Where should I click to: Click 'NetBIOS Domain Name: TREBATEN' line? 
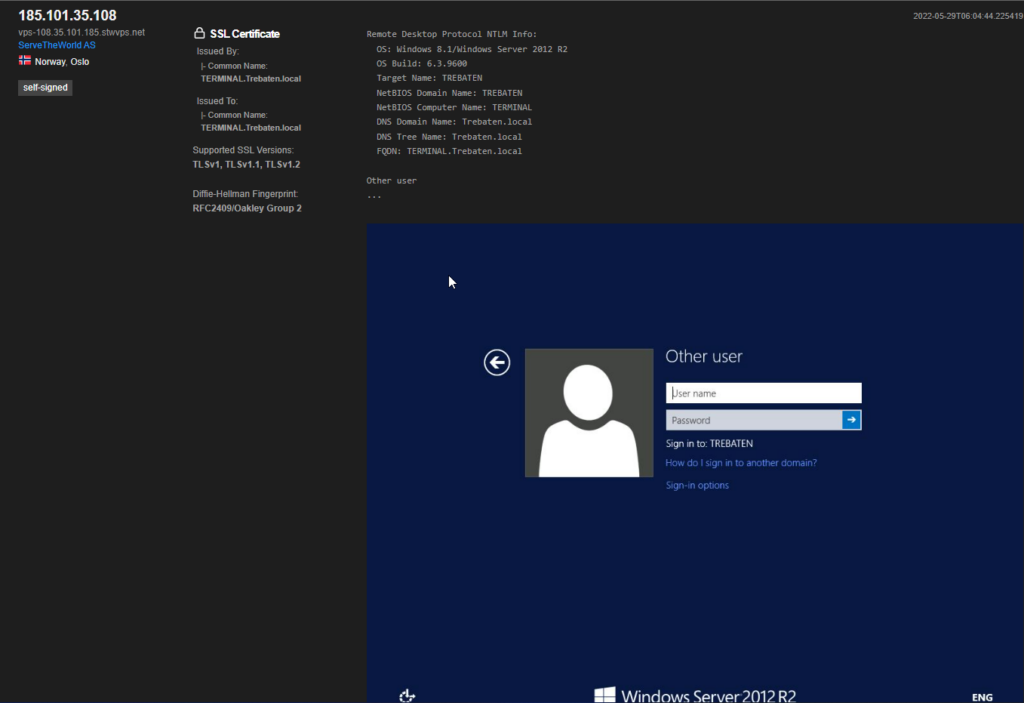(449, 93)
